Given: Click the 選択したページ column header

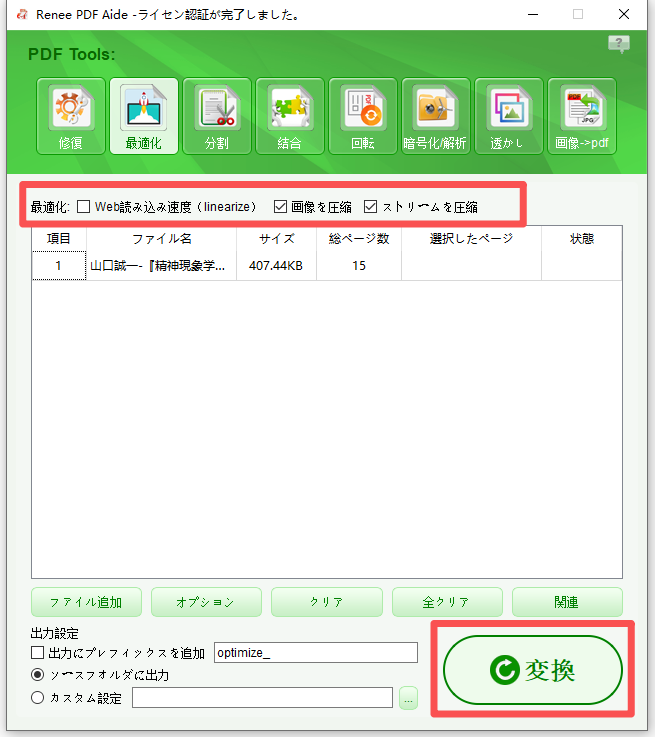Looking at the screenshot, I should pos(471,239).
